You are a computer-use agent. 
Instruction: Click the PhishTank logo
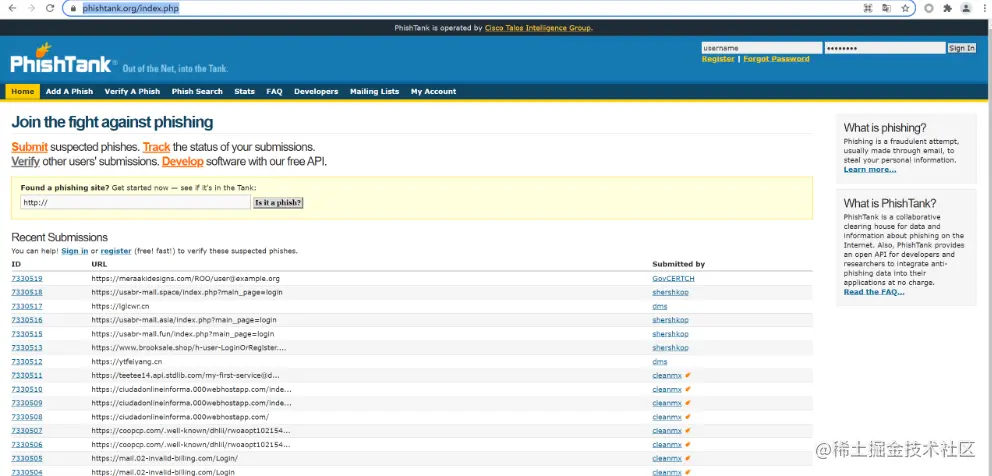(x=63, y=58)
